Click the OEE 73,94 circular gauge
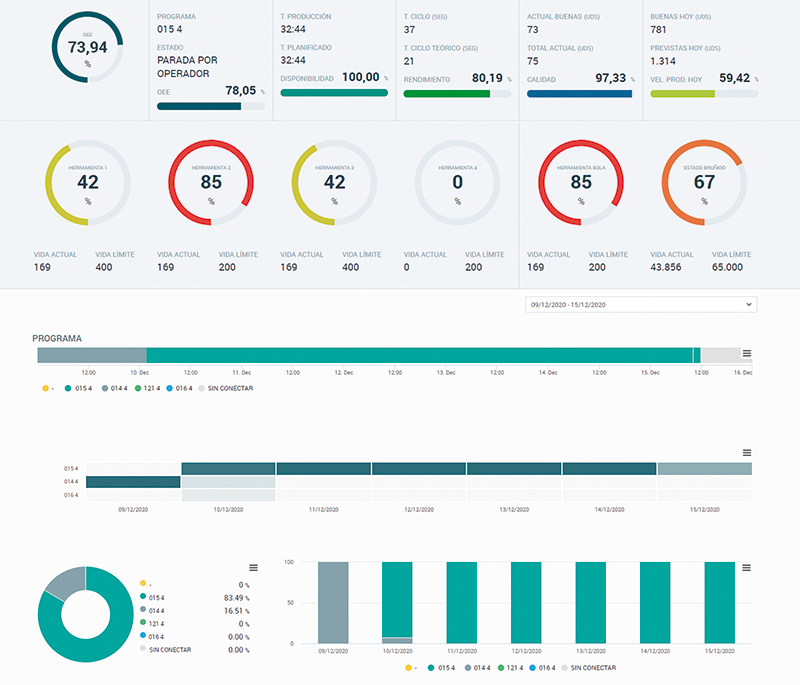The image size is (800, 685). pos(87,47)
